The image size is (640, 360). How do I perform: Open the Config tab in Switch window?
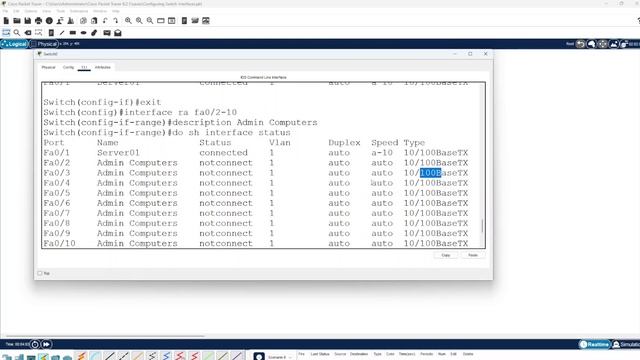68,67
